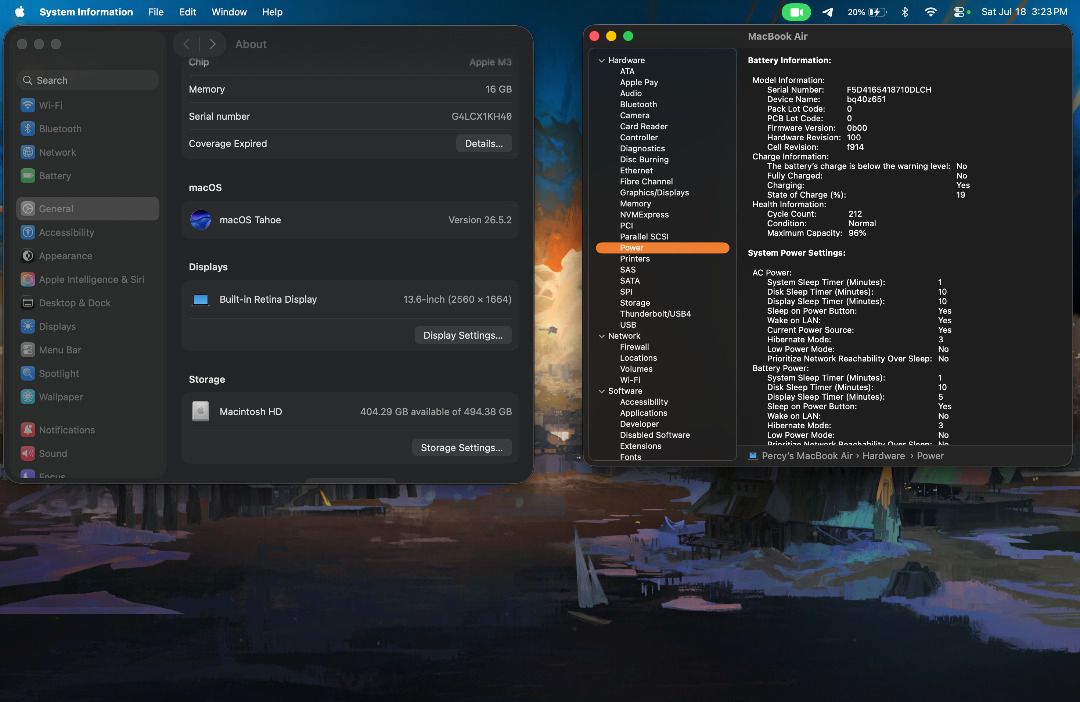
Task: Open the Apple menu
Action: point(19,12)
